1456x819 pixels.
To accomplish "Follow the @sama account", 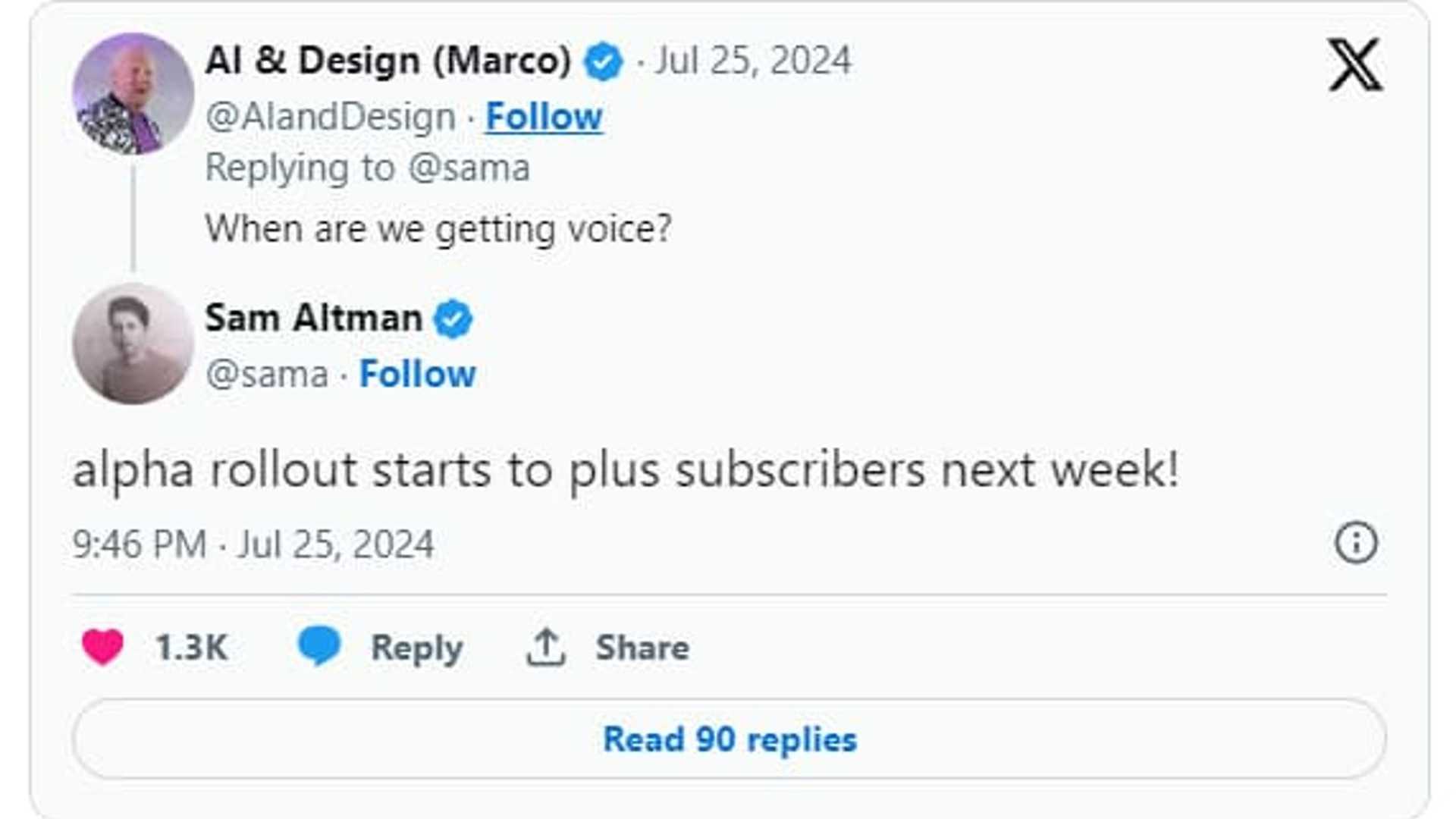I will [x=417, y=374].
